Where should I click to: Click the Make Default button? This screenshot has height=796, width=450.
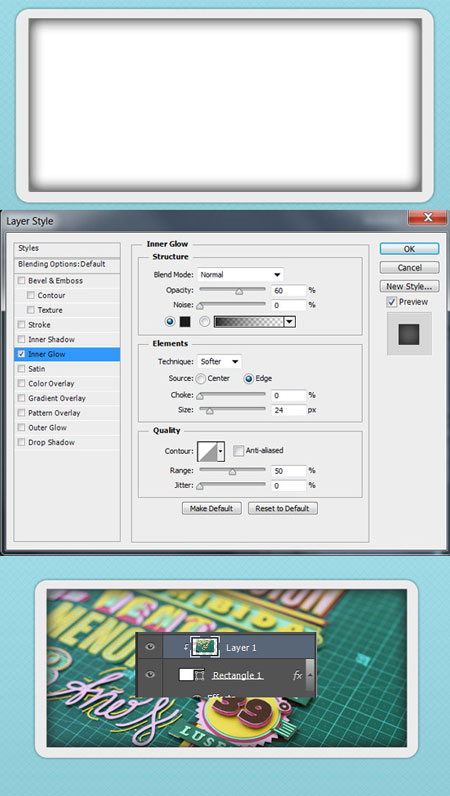(x=211, y=508)
